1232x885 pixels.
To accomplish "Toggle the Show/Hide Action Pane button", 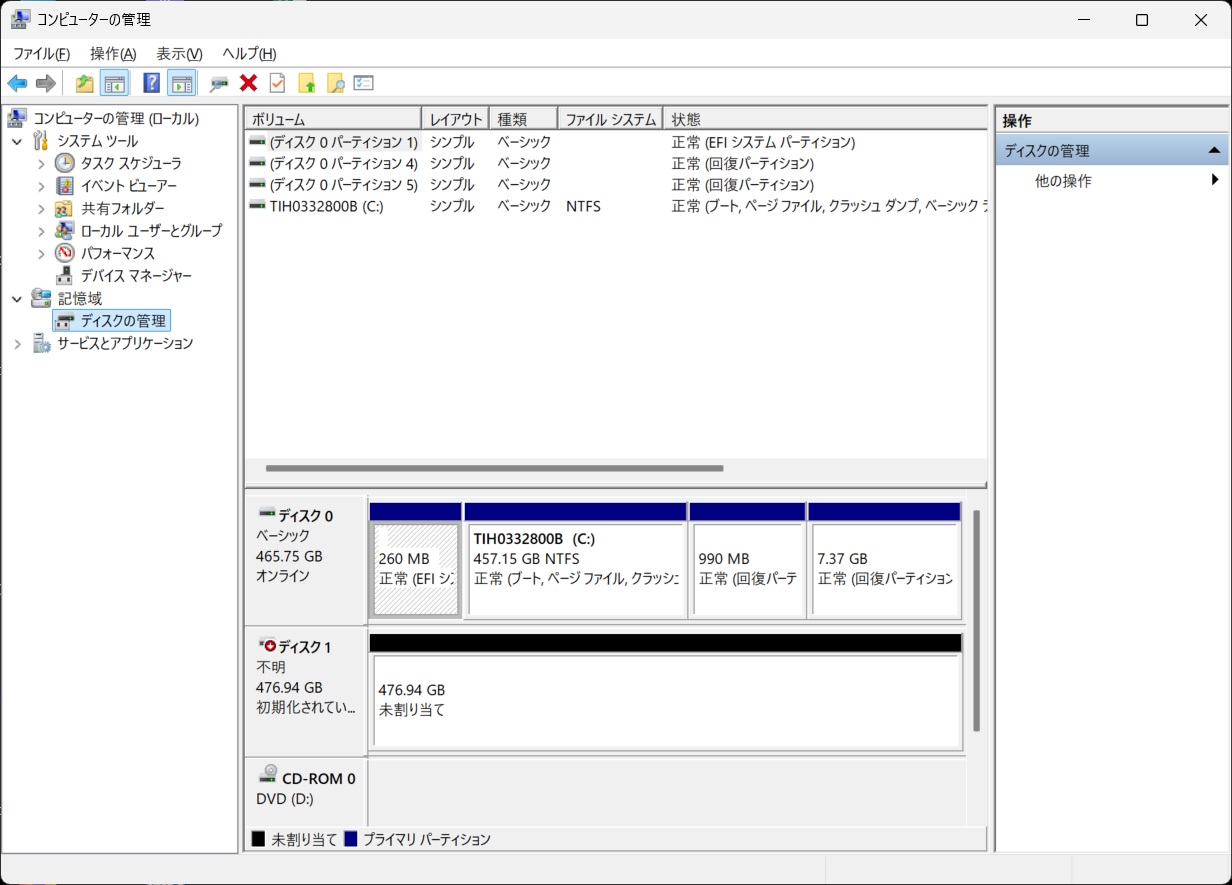I will click(181, 83).
